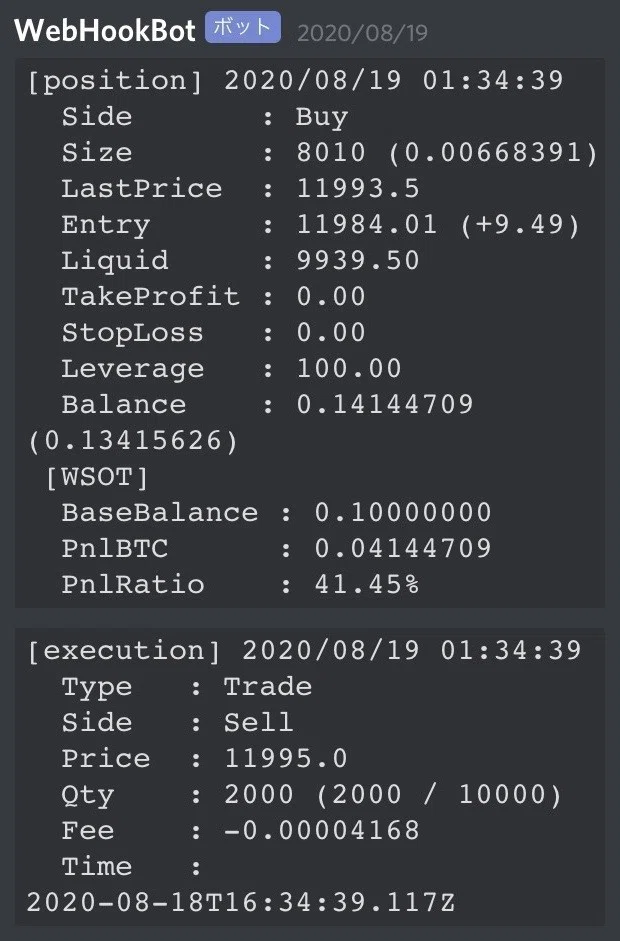Select the BaseBalance value 0.10000000

point(403,513)
